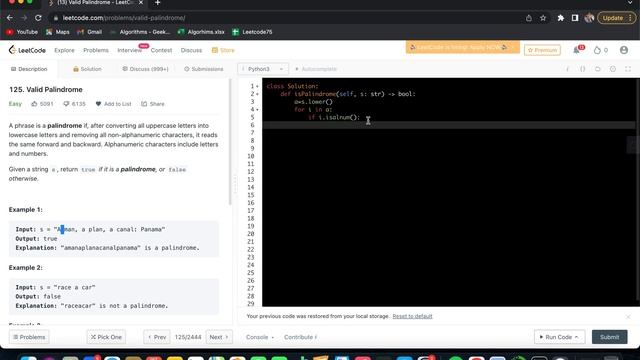Click the LeetCode hiring banner

click(462, 47)
